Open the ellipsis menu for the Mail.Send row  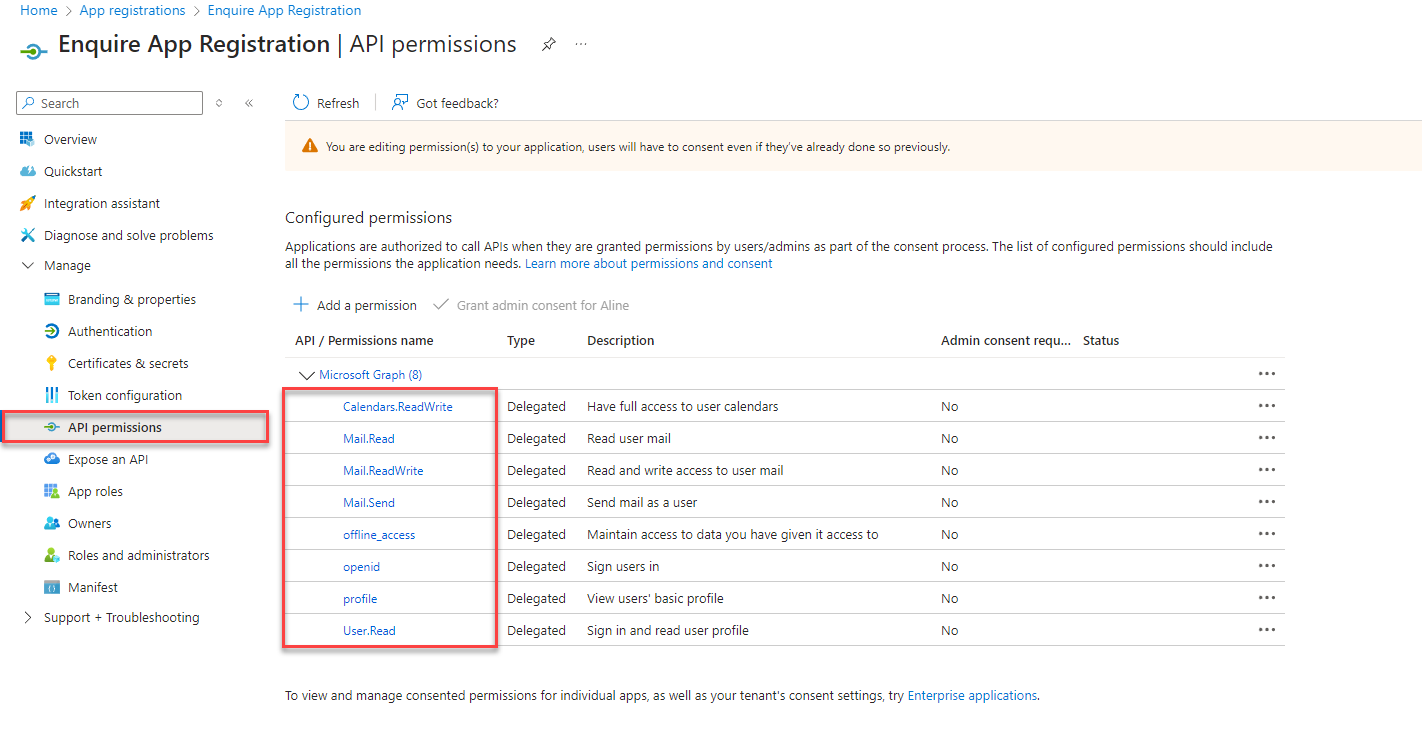tap(1267, 502)
